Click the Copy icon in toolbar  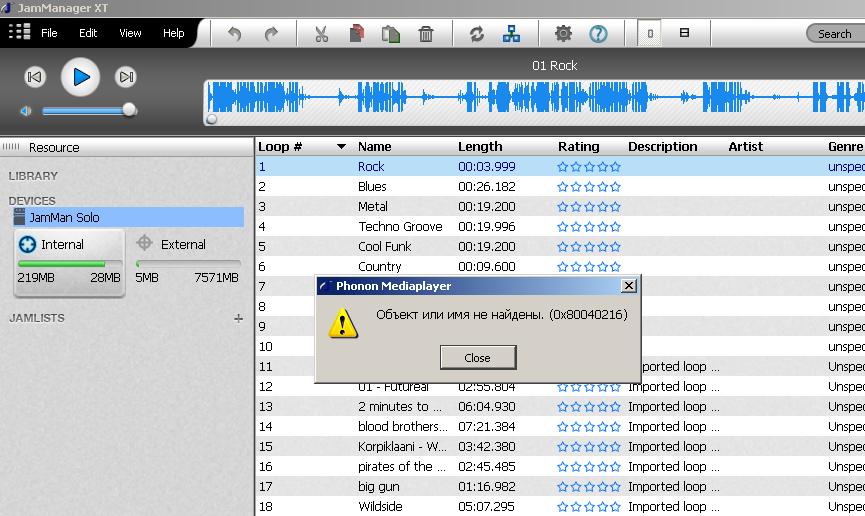pyautogui.click(x=356, y=34)
